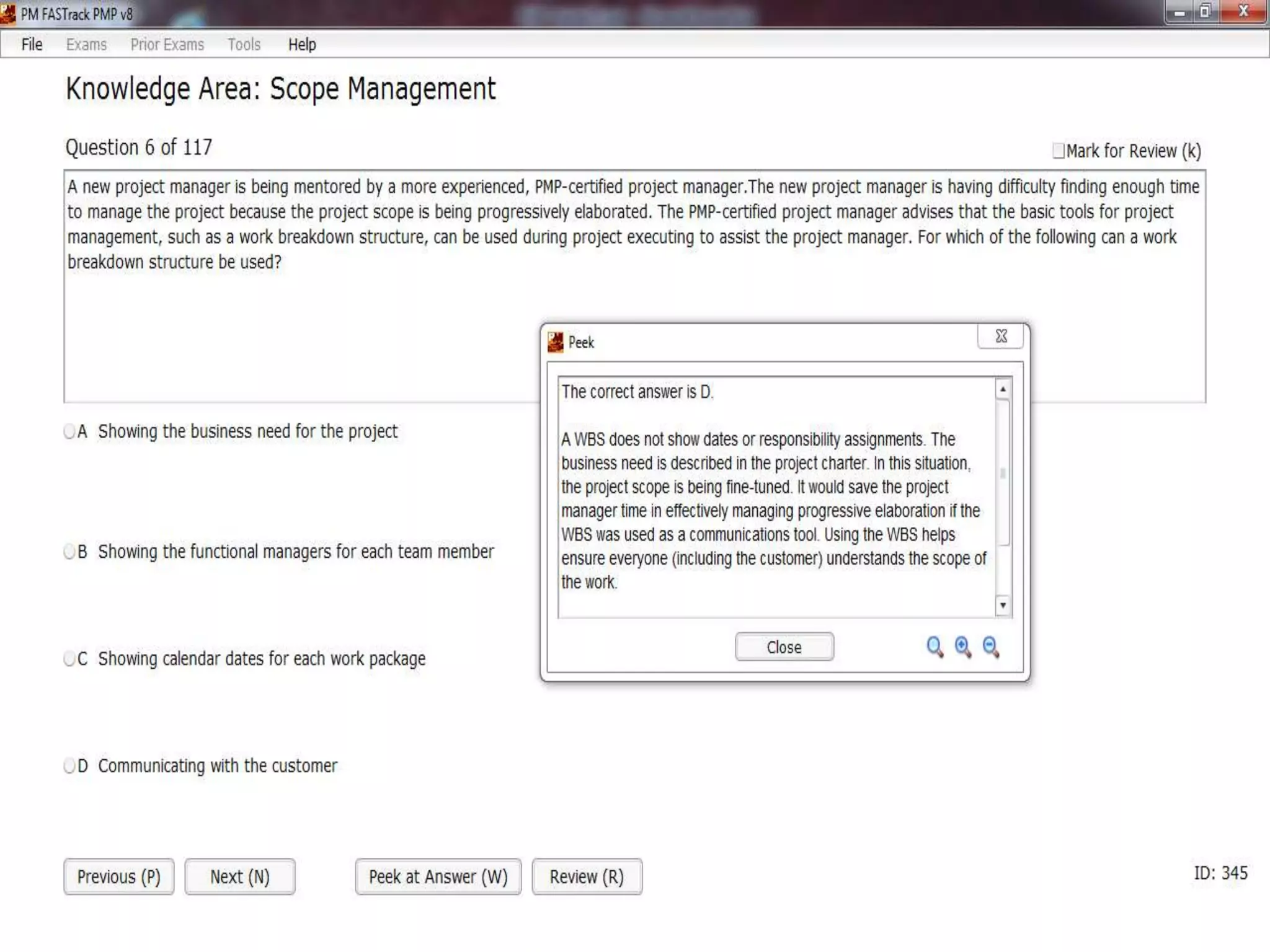The width and height of the screenshot is (1270, 952).
Task: Select answer C calendar dates
Action: pos(69,658)
